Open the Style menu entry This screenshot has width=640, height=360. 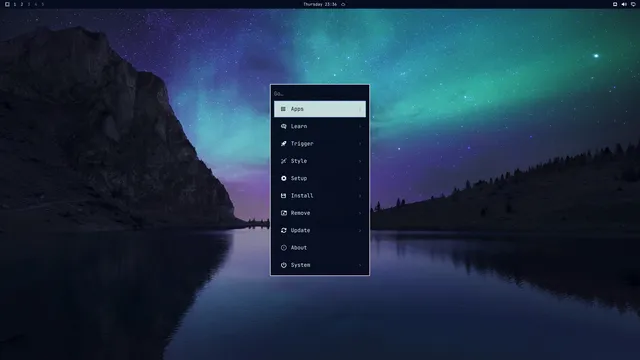pos(320,161)
